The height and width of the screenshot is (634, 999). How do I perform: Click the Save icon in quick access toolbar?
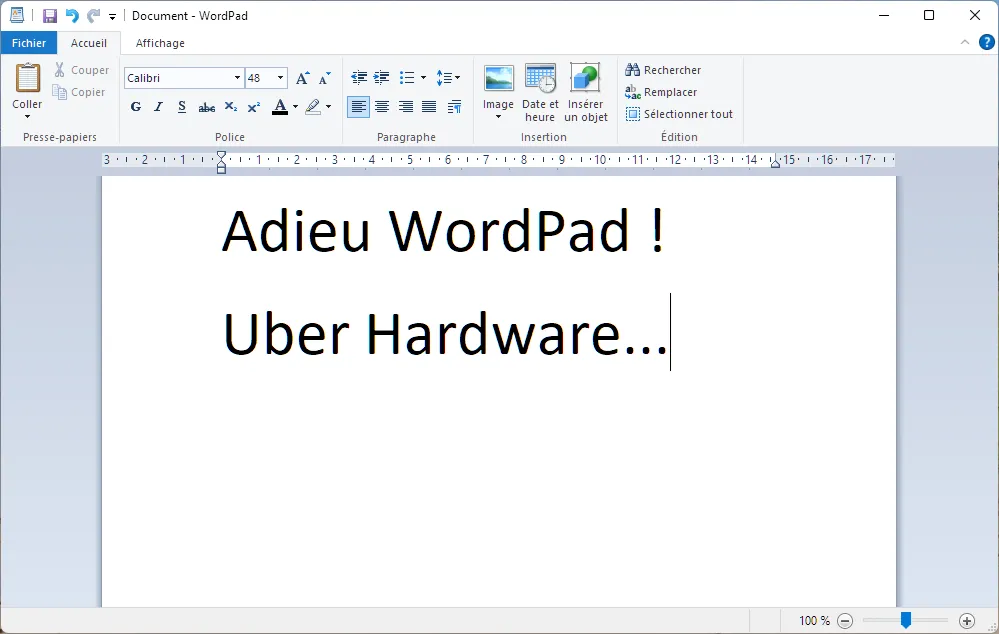pyautogui.click(x=50, y=15)
